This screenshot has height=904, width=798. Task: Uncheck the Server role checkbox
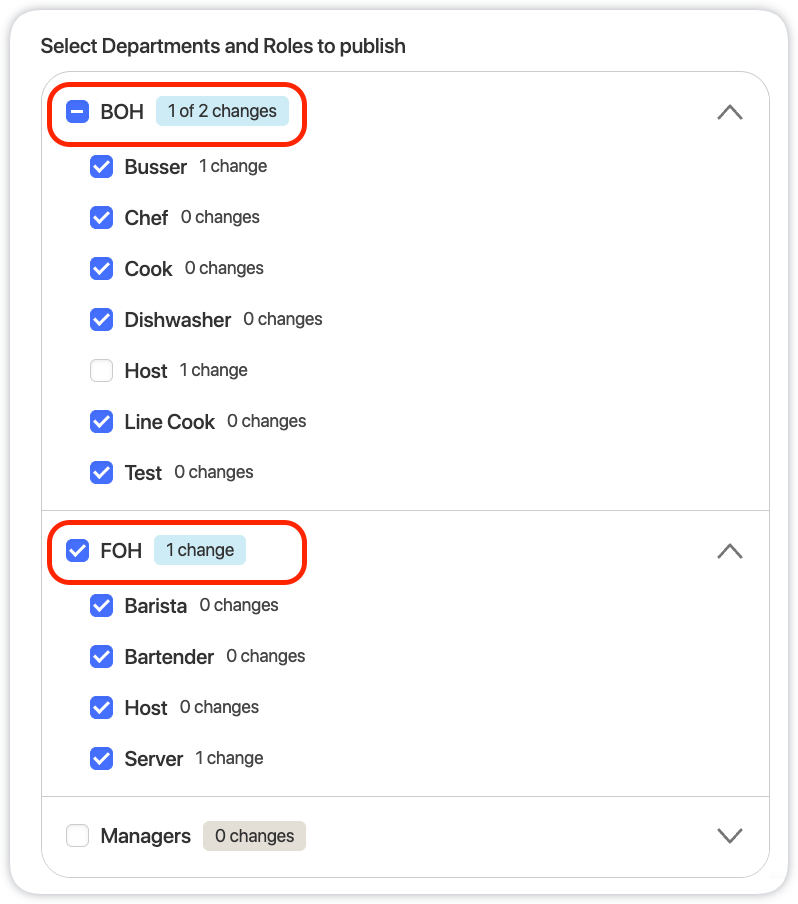101,758
